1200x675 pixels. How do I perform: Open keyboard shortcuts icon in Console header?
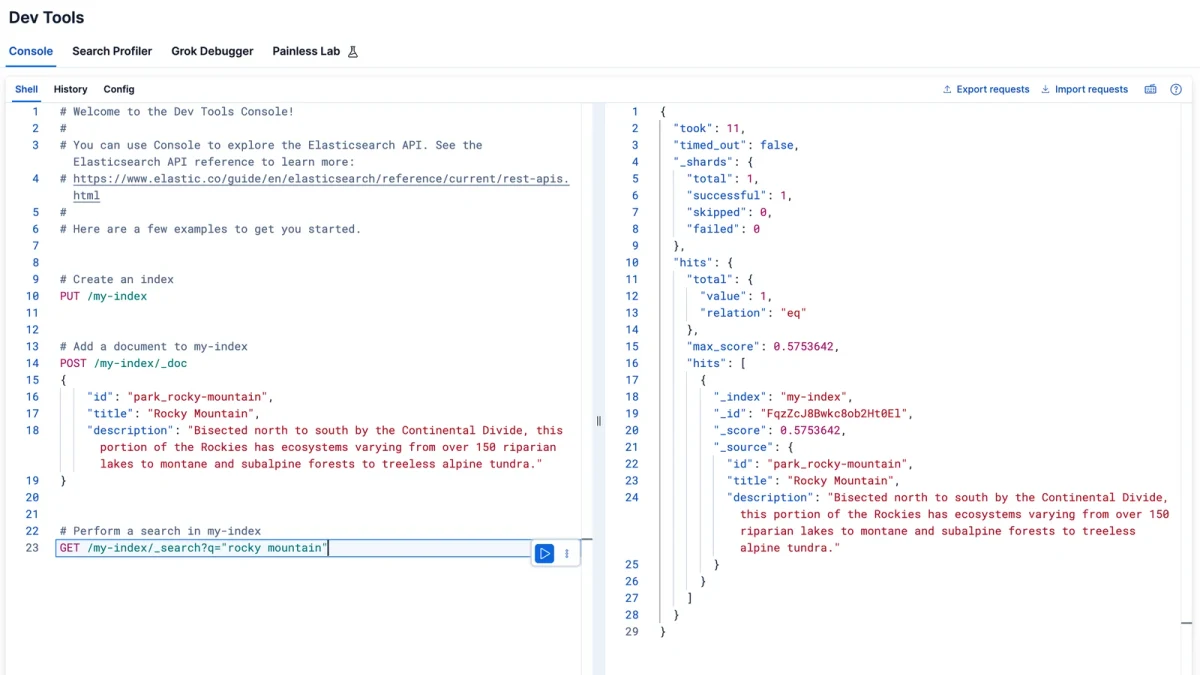click(1151, 89)
